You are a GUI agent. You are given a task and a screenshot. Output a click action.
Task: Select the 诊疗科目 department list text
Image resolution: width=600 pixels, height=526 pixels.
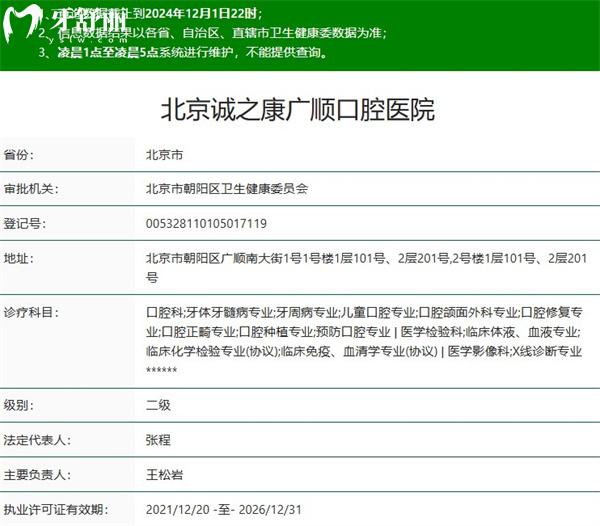[x=364, y=341]
